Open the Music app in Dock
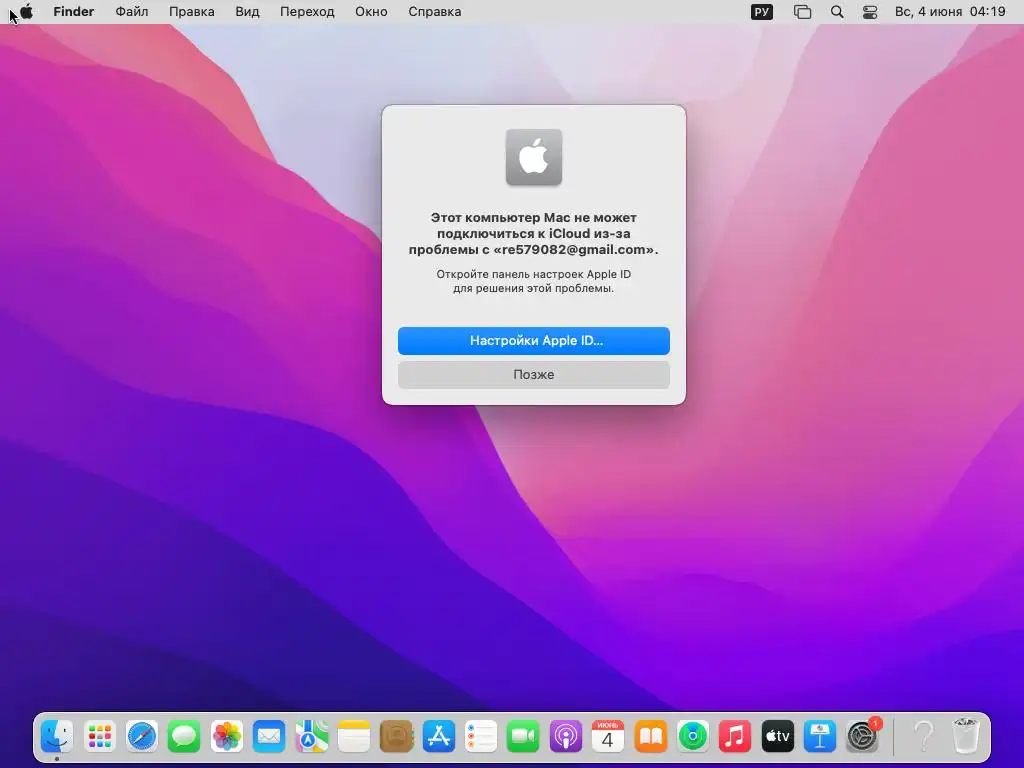The height and width of the screenshot is (768, 1024). click(735, 737)
